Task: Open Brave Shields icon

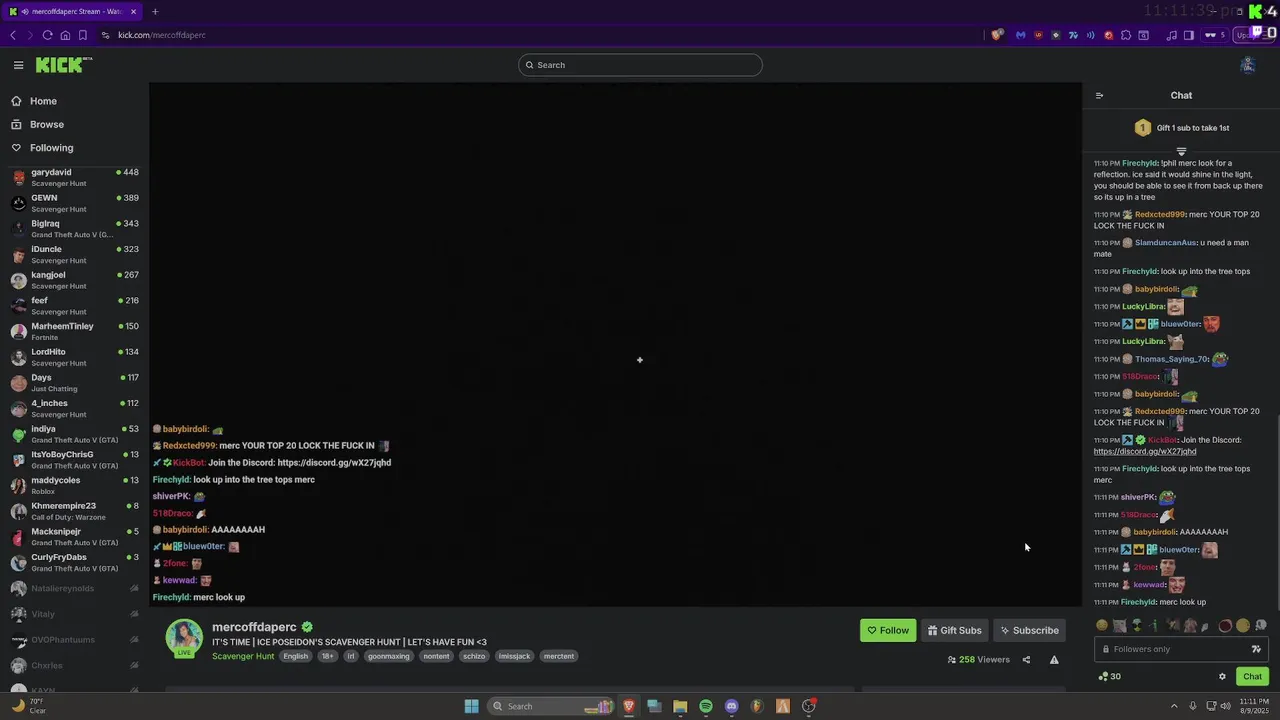Action: 997,35
